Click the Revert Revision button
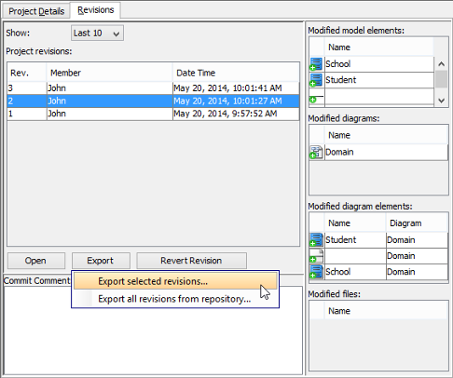Viewport: 453px width, 378px height. pos(191,260)
